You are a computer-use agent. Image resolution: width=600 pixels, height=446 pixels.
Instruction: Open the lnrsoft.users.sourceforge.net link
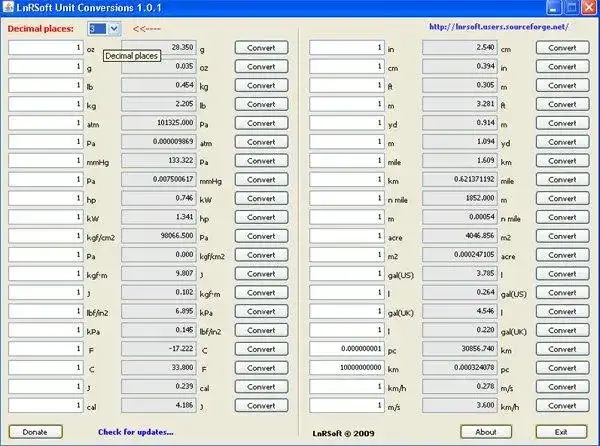[x=499, y=27]
